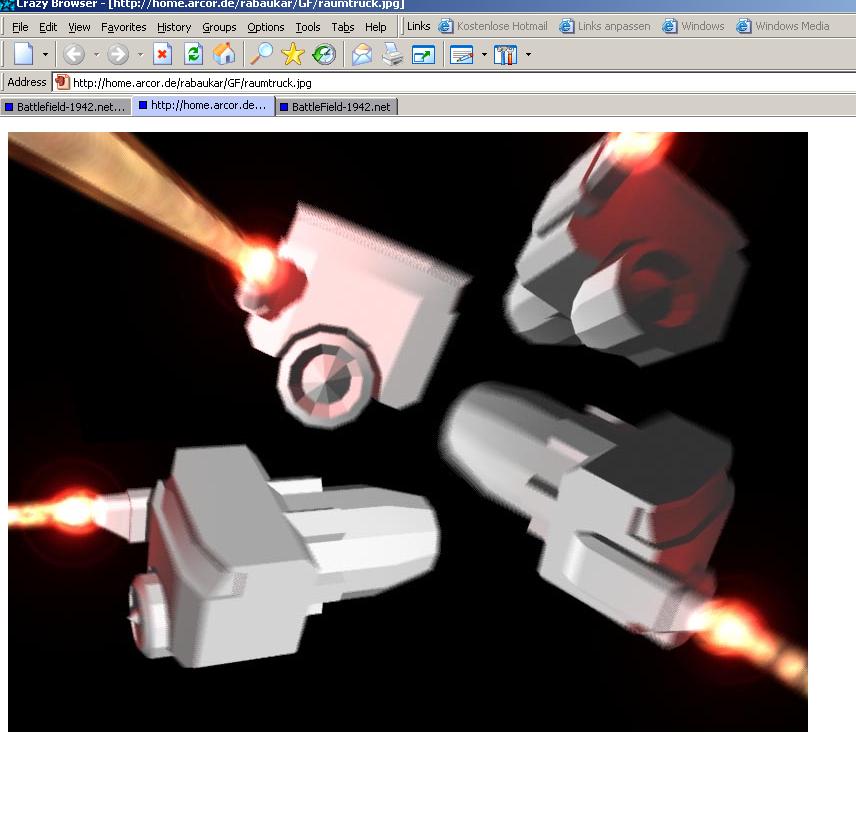Click the Tools toolbar icon
Viewport: 856px width, 834px height.
tap(506, 54)
